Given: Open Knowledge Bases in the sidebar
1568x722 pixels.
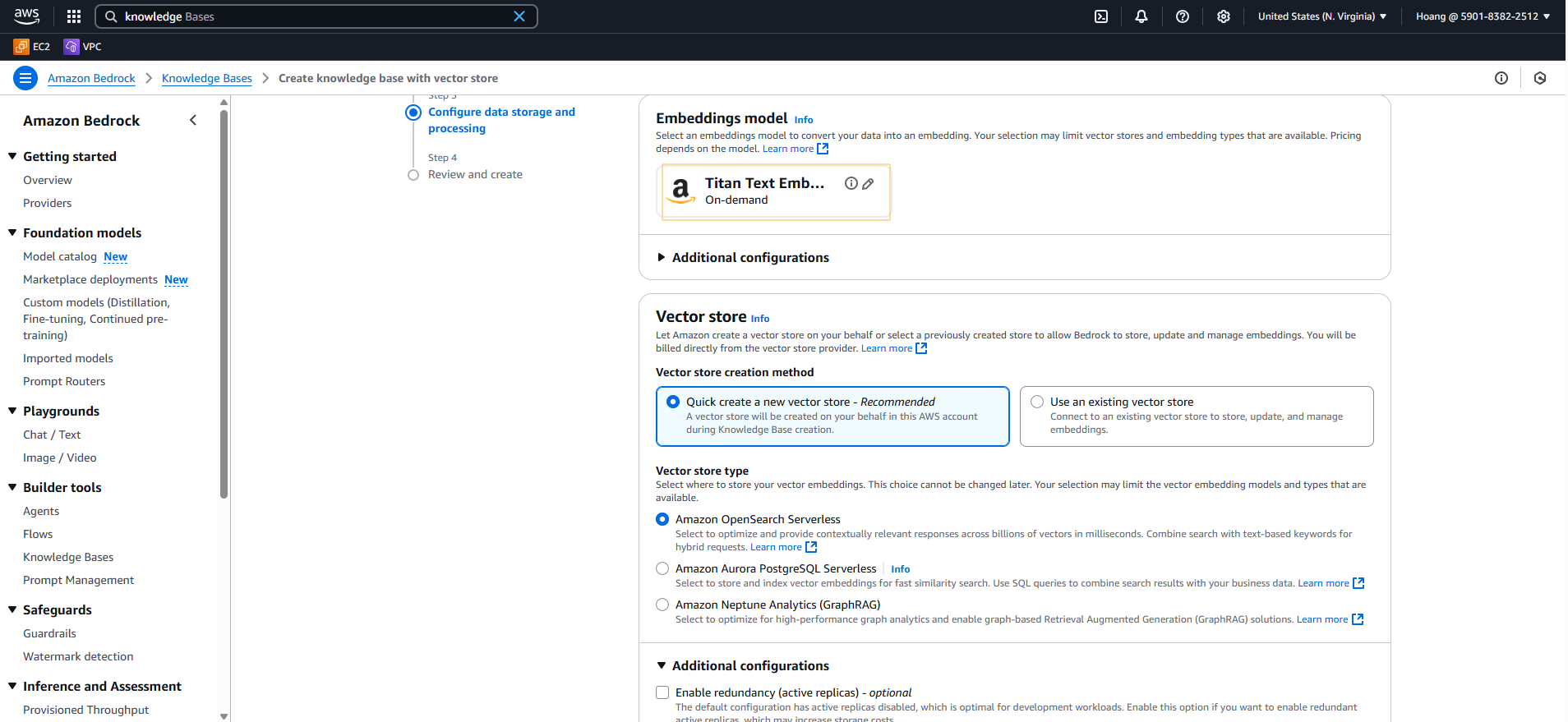Looking at the screenshot, I should (68, 557).
